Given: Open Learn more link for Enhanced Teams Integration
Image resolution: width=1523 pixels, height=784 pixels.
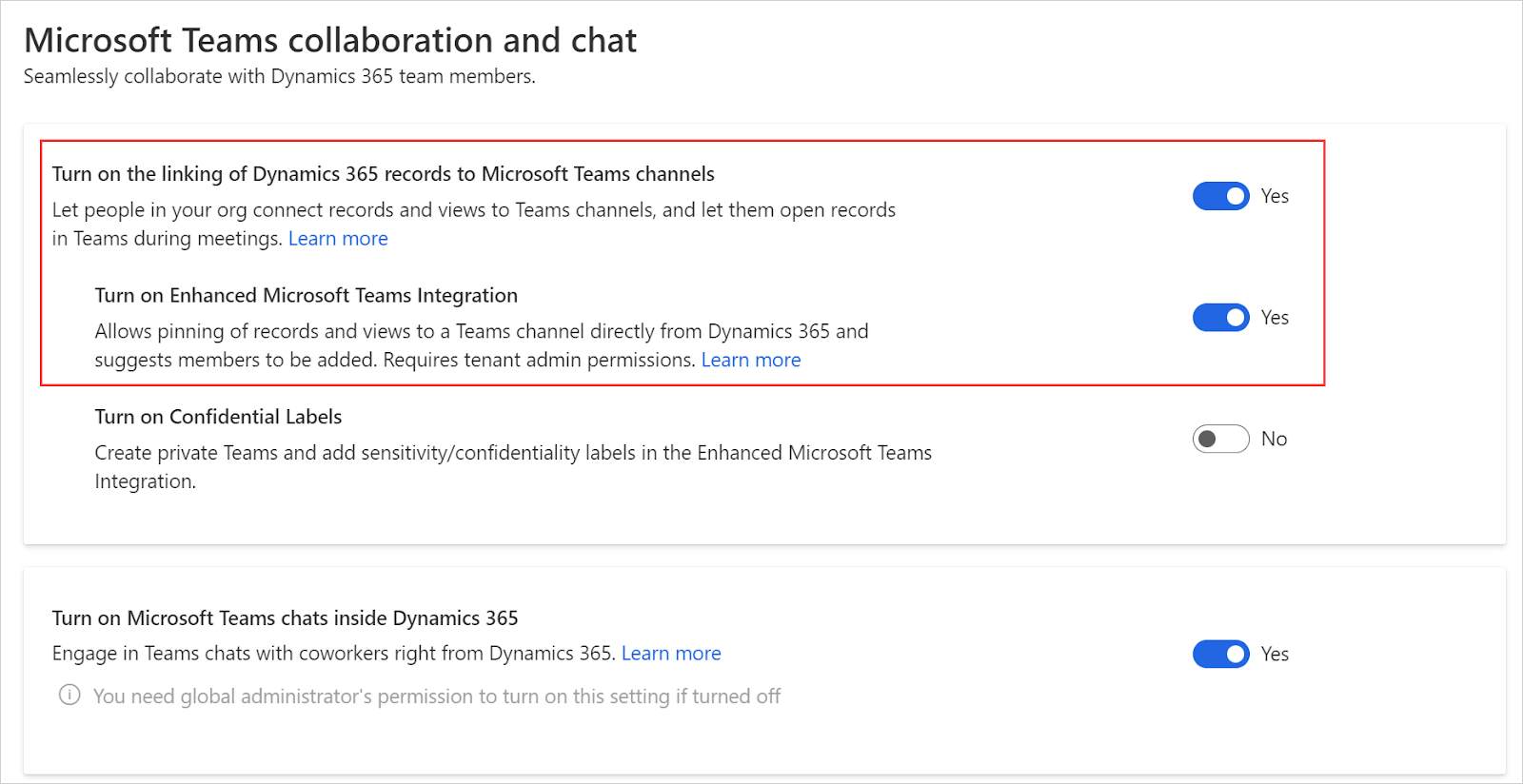Looking at the screenshot, I should point(751,361).
